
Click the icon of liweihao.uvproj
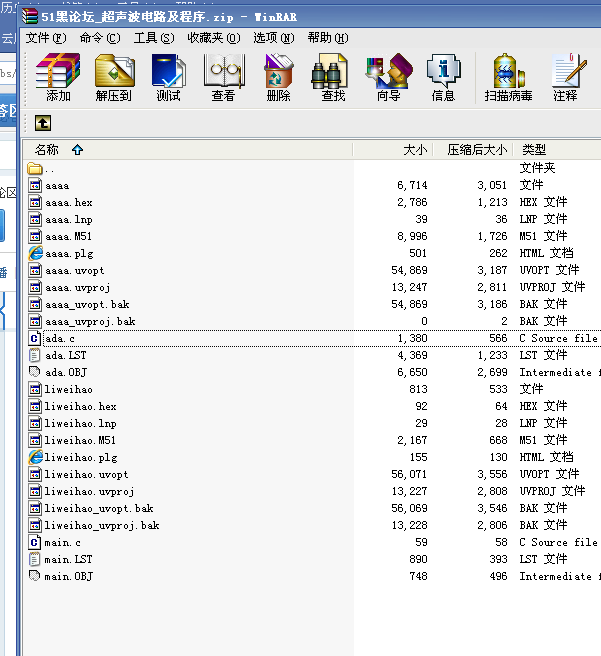(35, 491)
